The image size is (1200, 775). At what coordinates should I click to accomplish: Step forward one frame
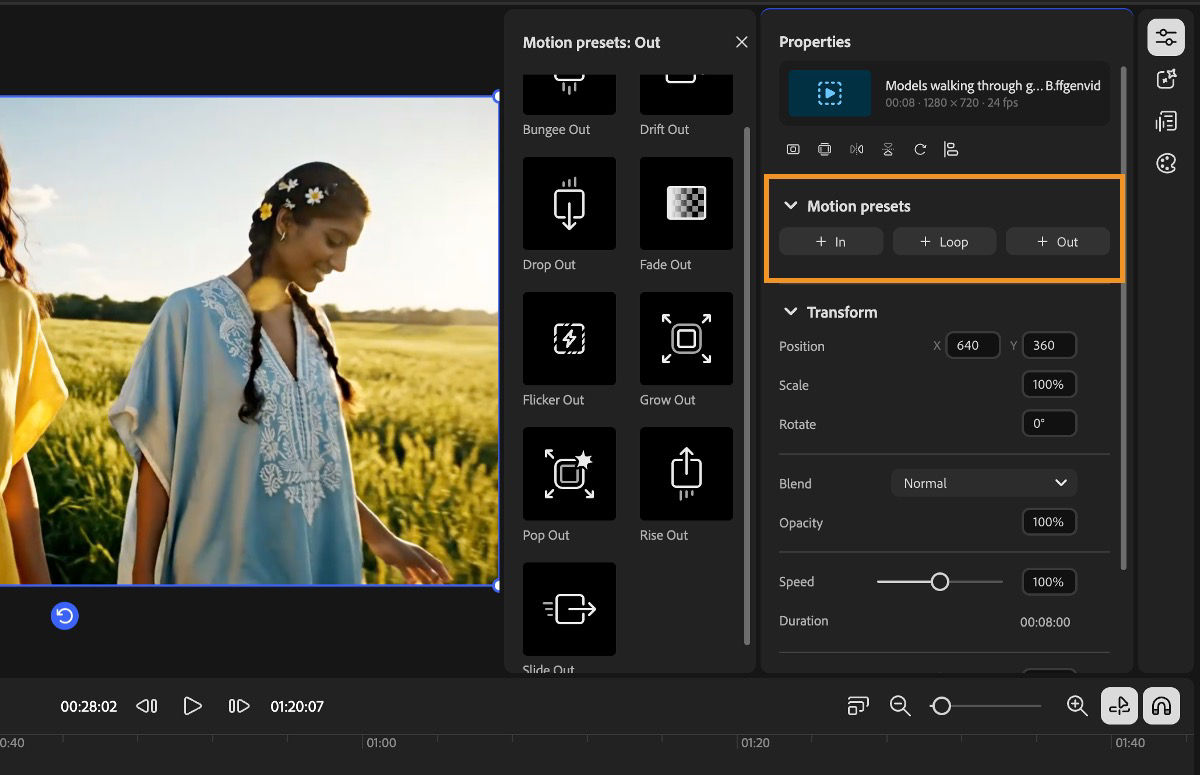pyautogui.click(x=239, y=706)
